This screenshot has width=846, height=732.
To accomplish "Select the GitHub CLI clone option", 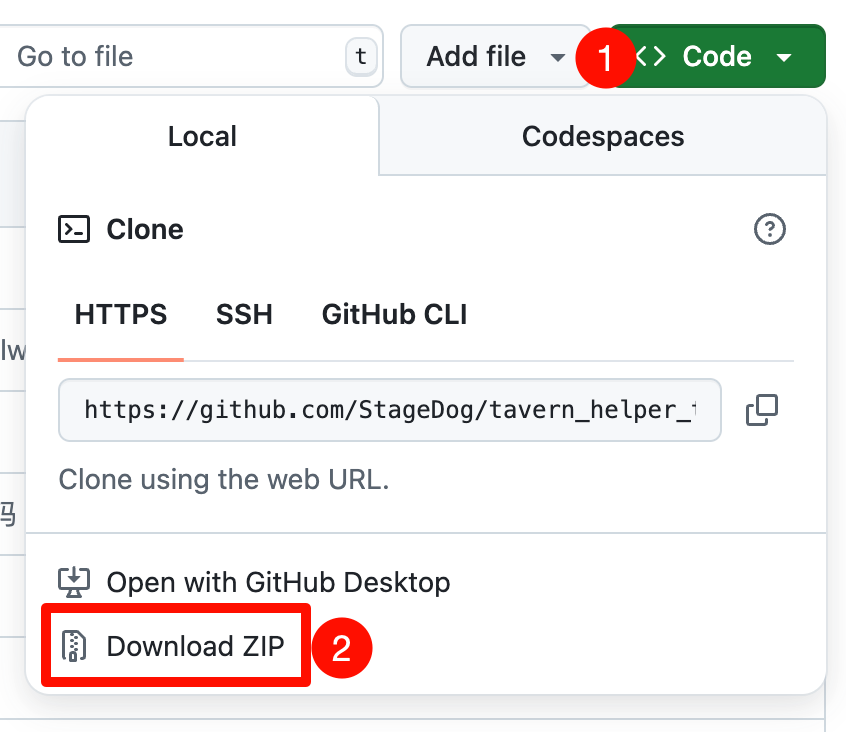I will [x=394, y=314].
